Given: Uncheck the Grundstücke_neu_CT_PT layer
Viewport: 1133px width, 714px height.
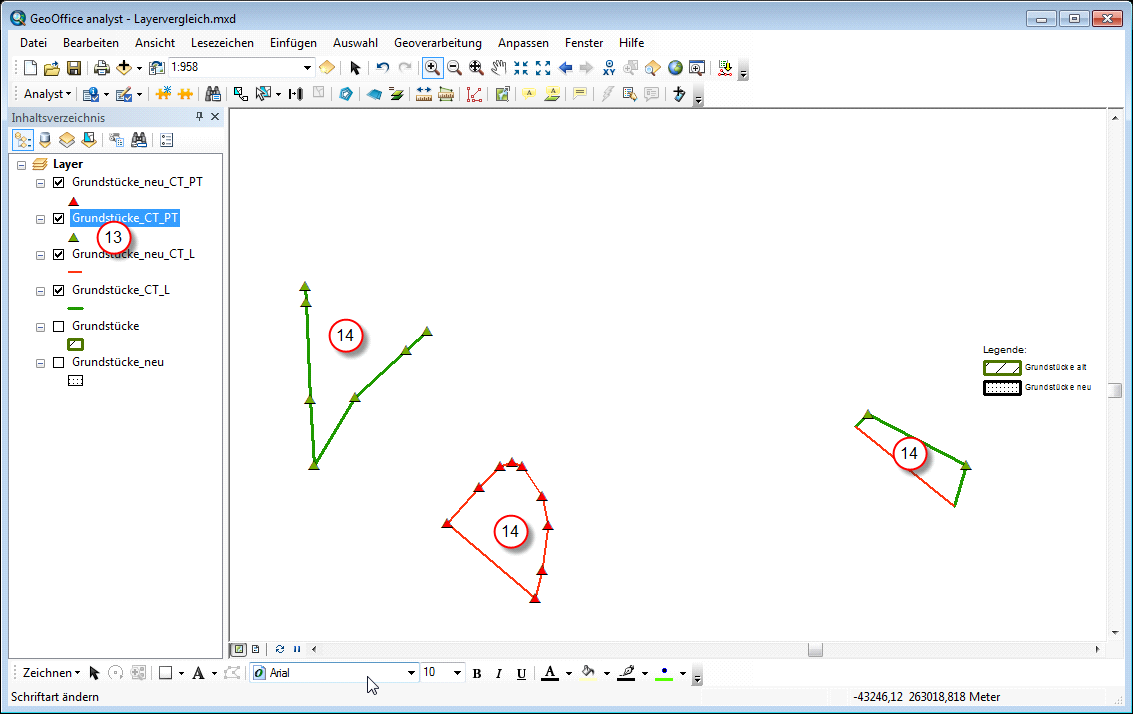Looking at the screenshot, I should point(58,183).
